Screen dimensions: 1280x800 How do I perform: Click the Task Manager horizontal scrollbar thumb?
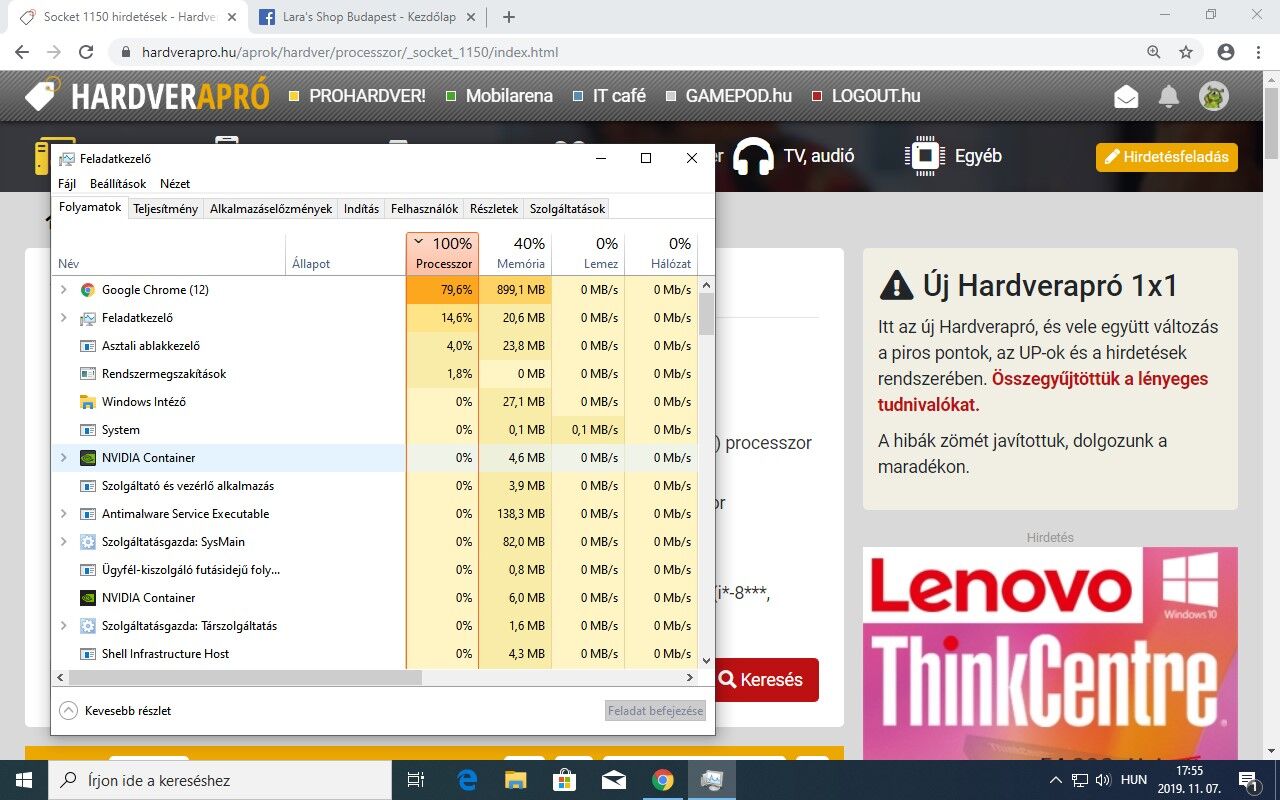coord(245,678)
